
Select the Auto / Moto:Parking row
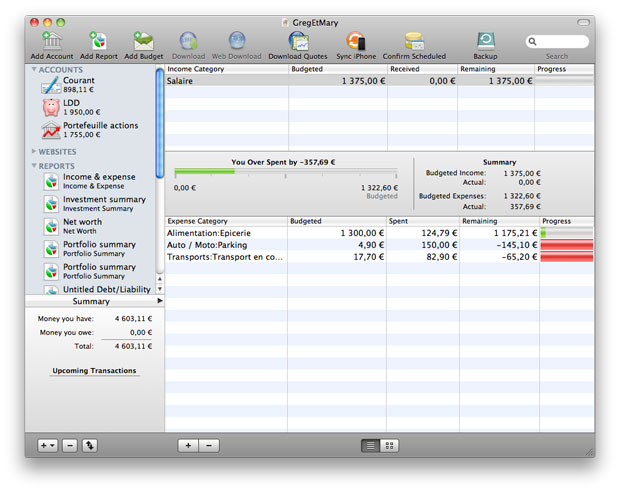(x=379, y=245)
